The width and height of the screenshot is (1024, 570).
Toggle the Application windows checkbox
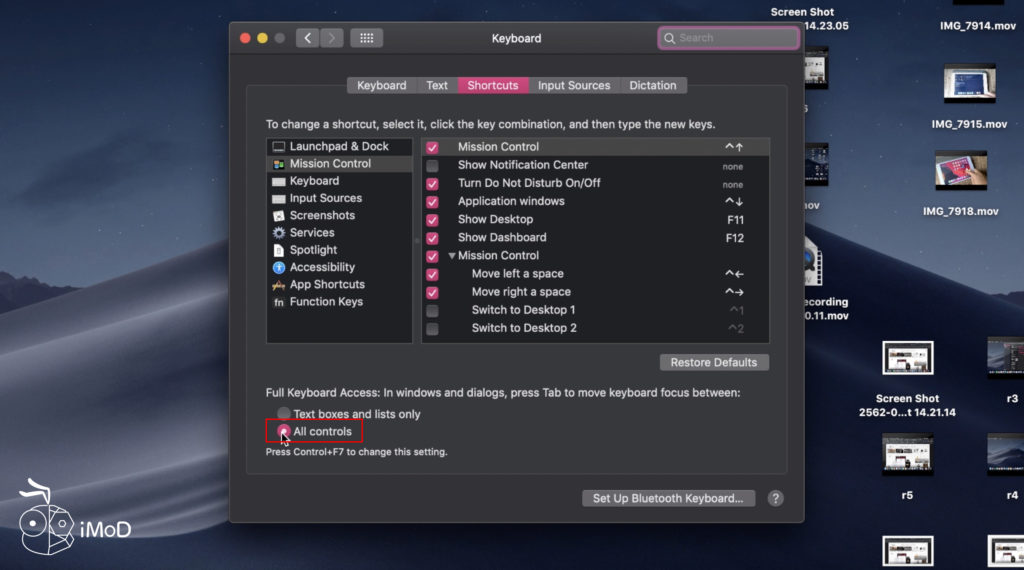click(432, 202)
